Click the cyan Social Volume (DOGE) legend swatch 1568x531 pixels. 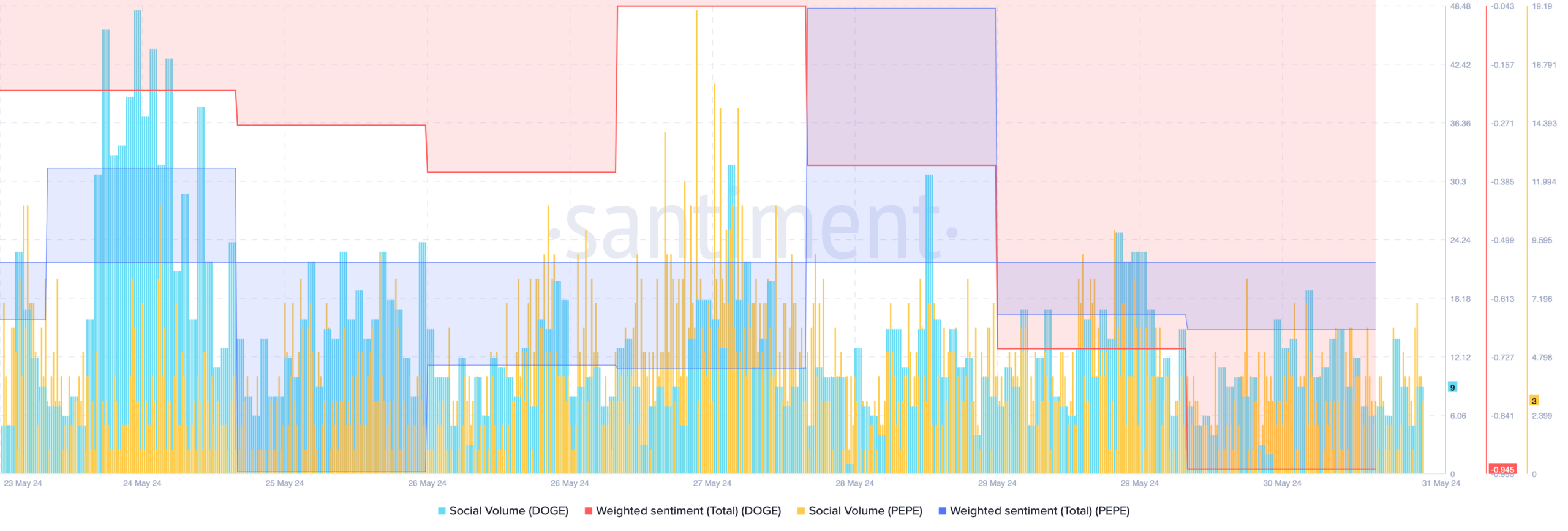click(442, 511)
